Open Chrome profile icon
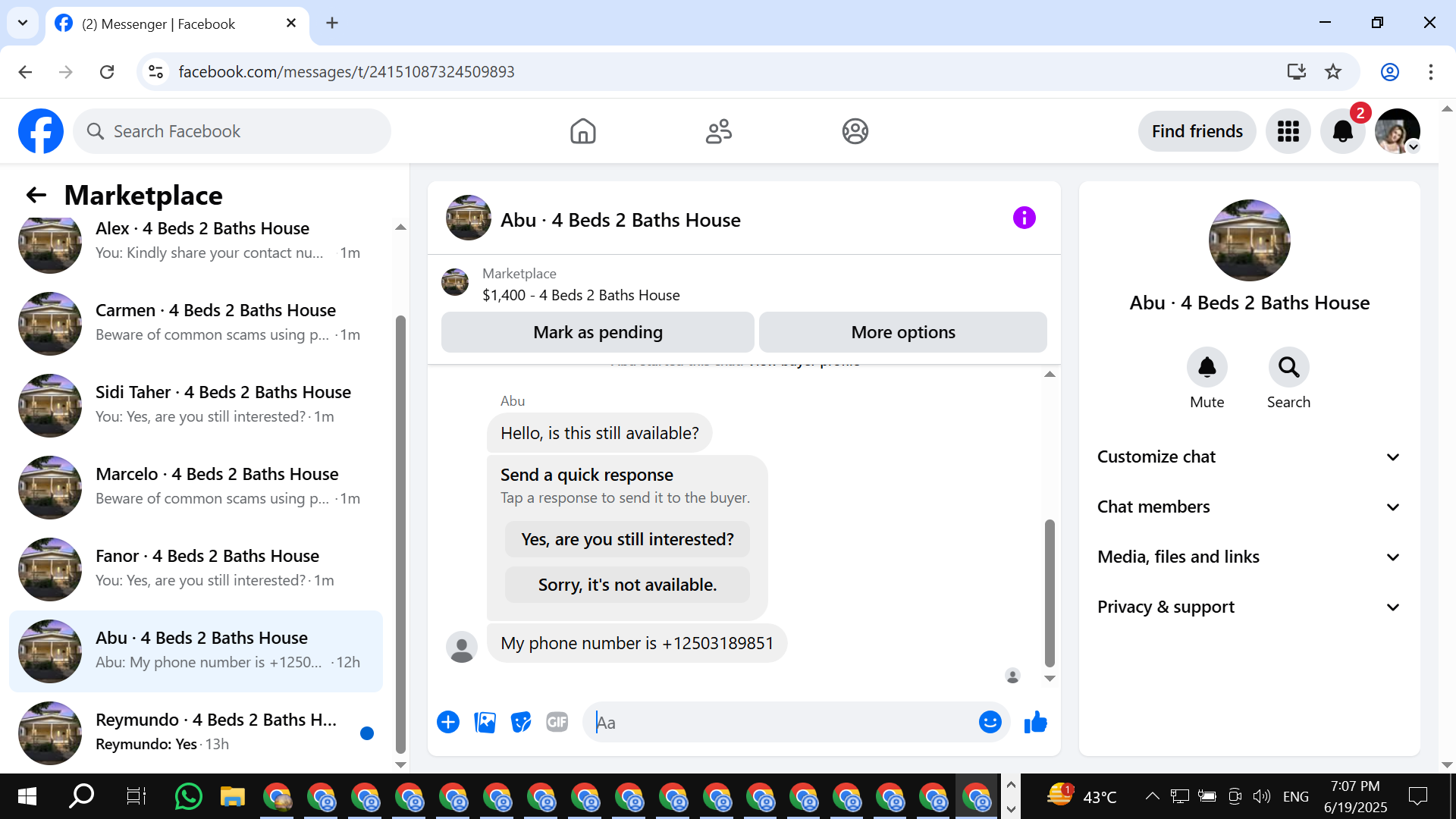The width and height of the screenshot is (1456, 819). pos(1389,71)
